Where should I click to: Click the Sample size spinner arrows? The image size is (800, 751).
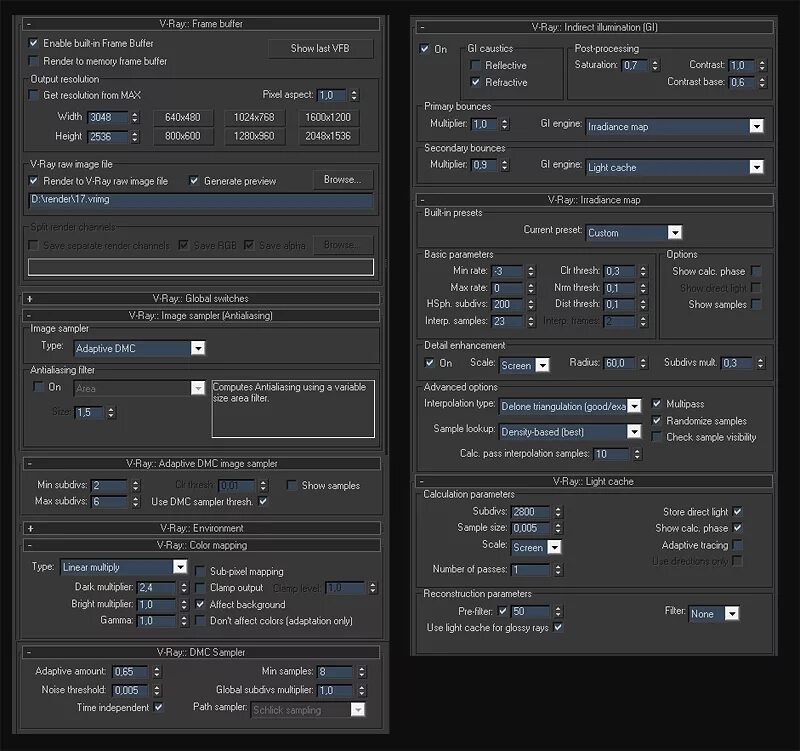(x=558, y=528)
